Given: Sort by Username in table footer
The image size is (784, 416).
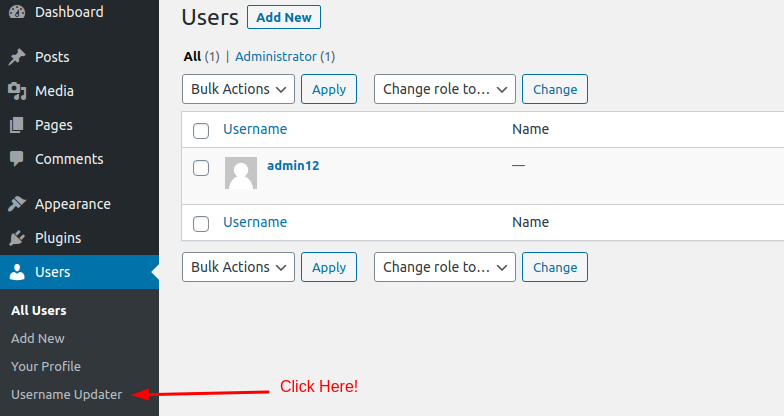Looking at the screenshot, I should click(x=255, y=222).
